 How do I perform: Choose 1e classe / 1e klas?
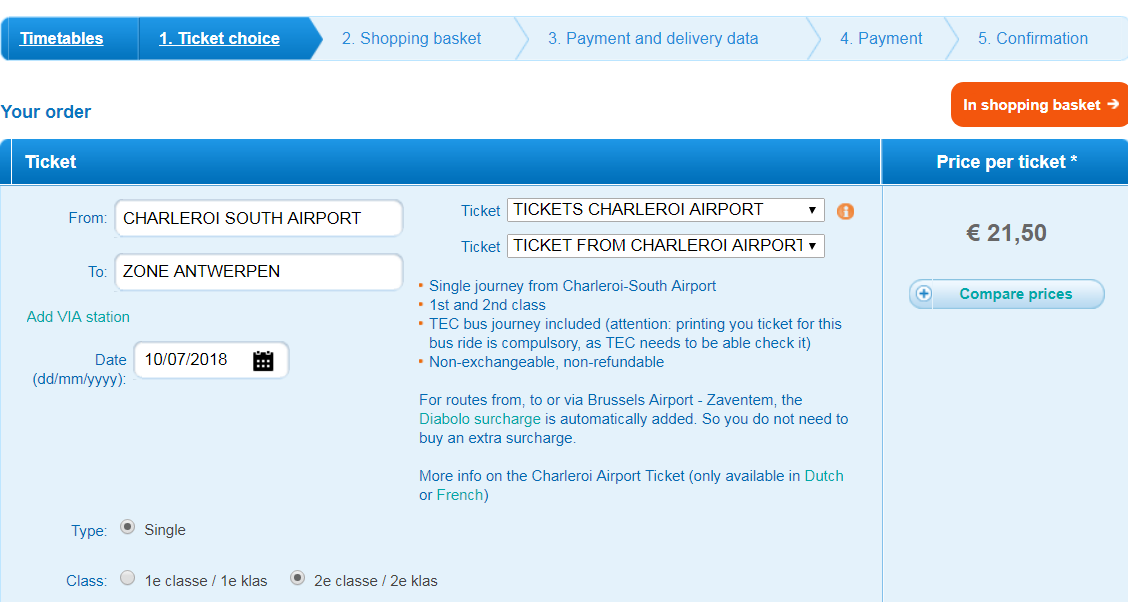click(x=127, y=578)
